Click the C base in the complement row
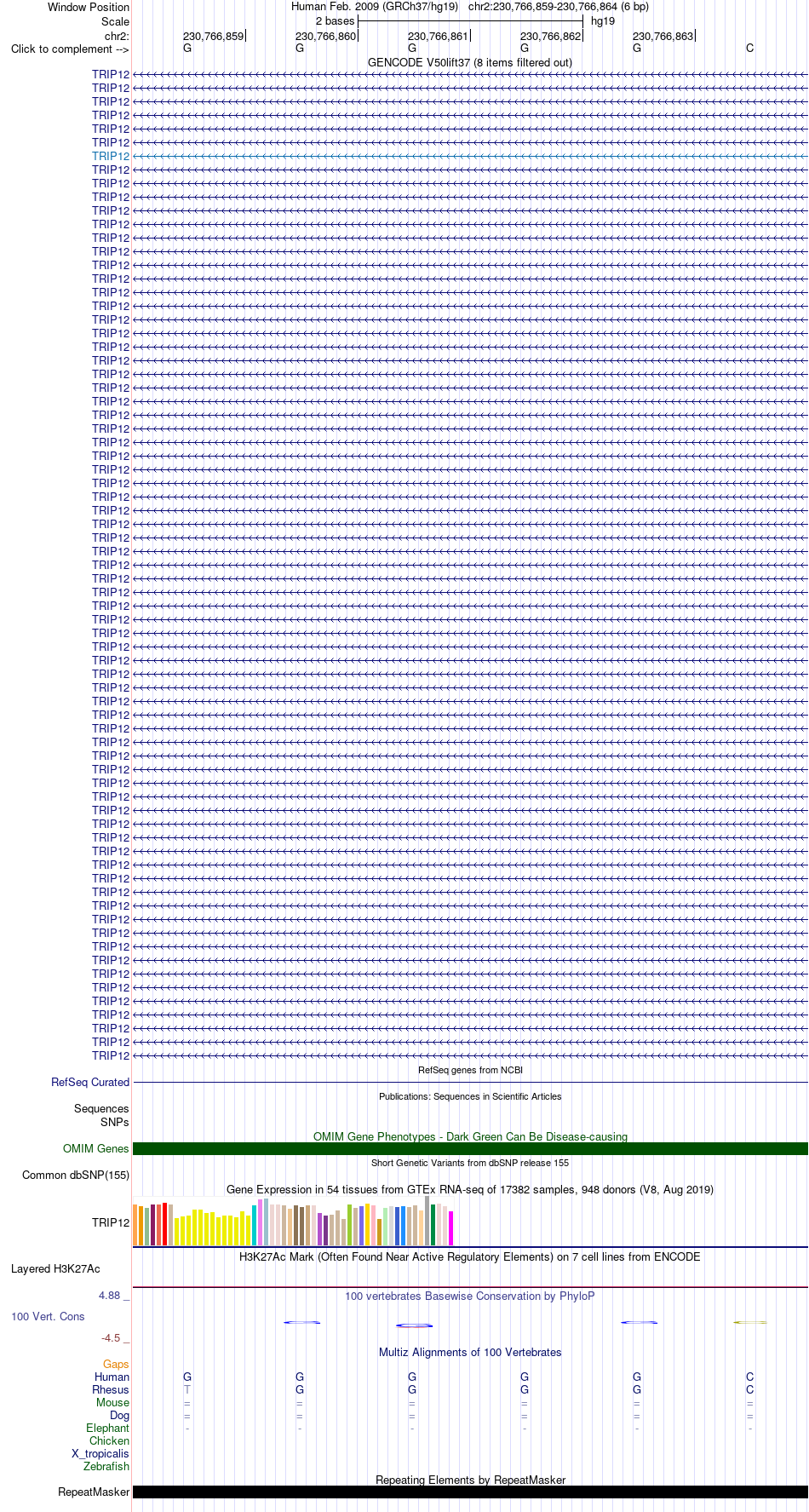The width and height of the screenshot is (809, 1512). click(x=749, y=49)
